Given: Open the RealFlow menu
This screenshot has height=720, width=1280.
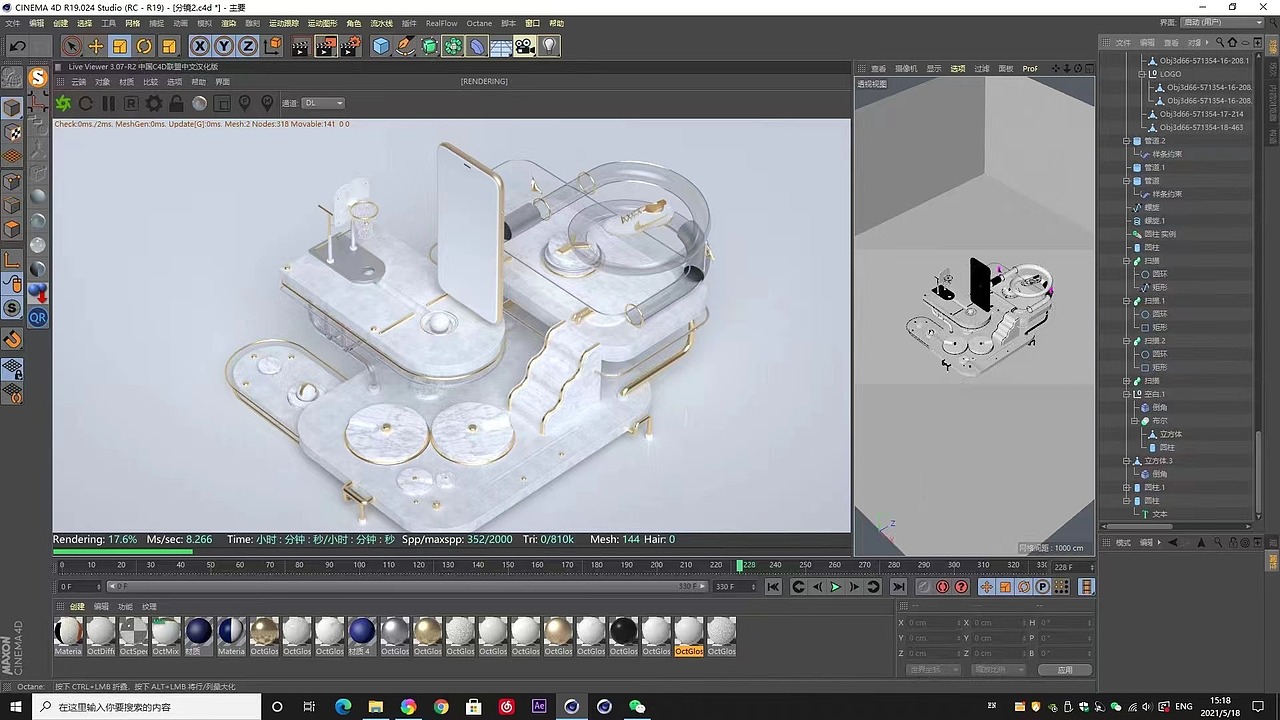Looking at the screenshot, I should coord(441,23).
